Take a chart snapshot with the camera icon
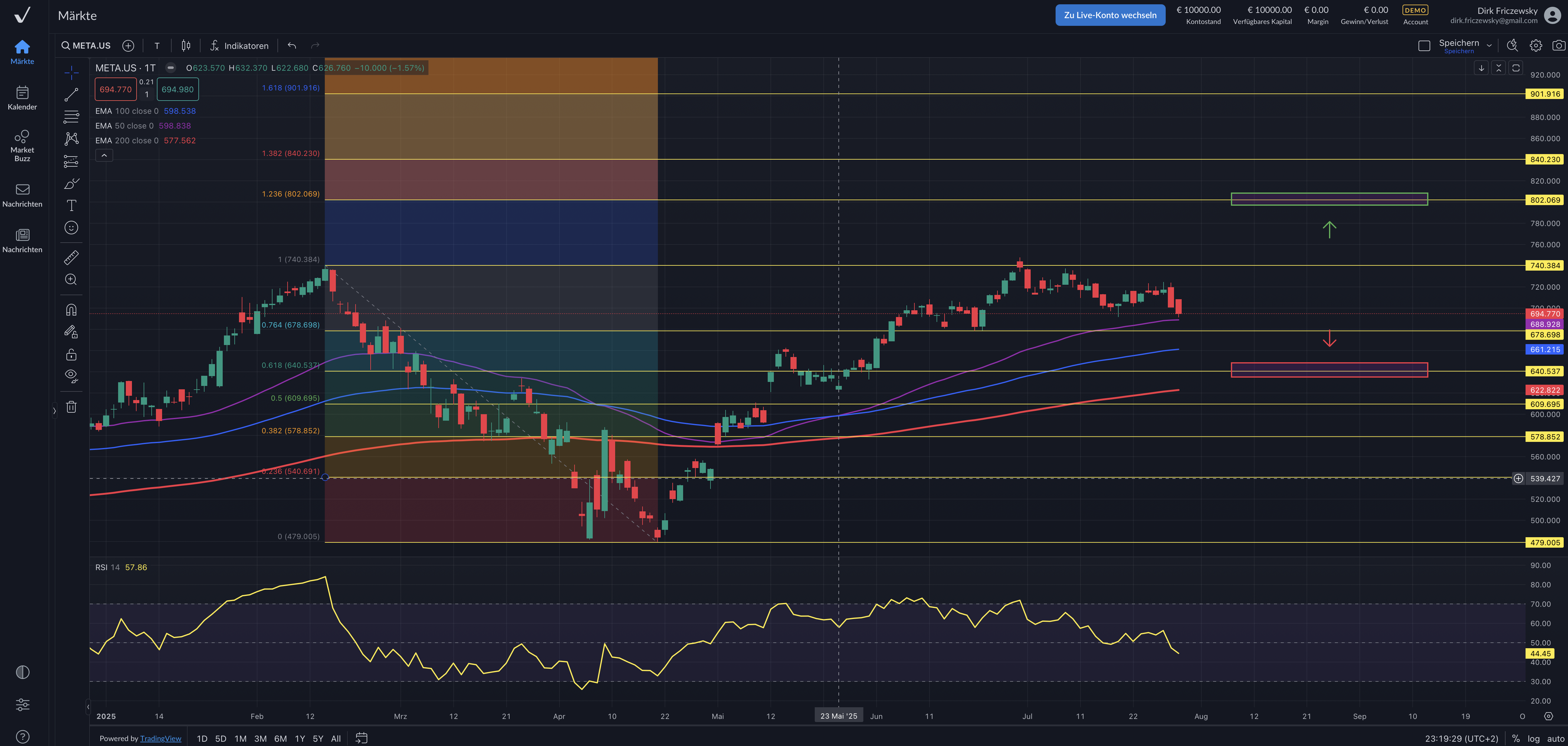The height and width of the screenshot is (746, 1568). [1558, 46]
